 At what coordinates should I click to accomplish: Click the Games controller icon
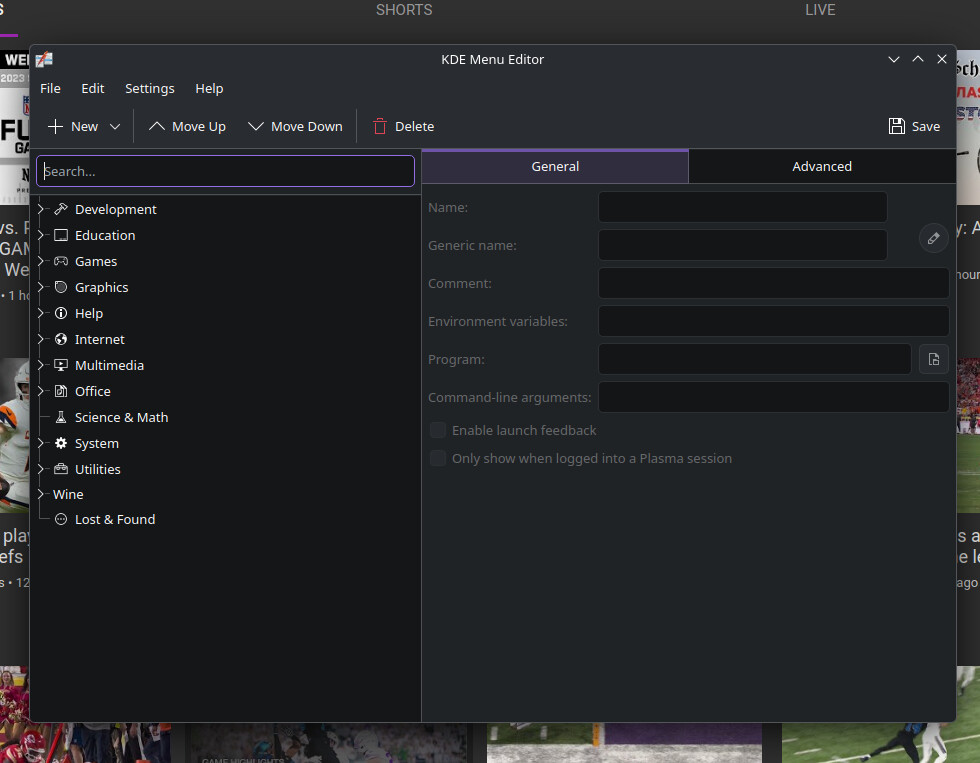coord(61,261)
